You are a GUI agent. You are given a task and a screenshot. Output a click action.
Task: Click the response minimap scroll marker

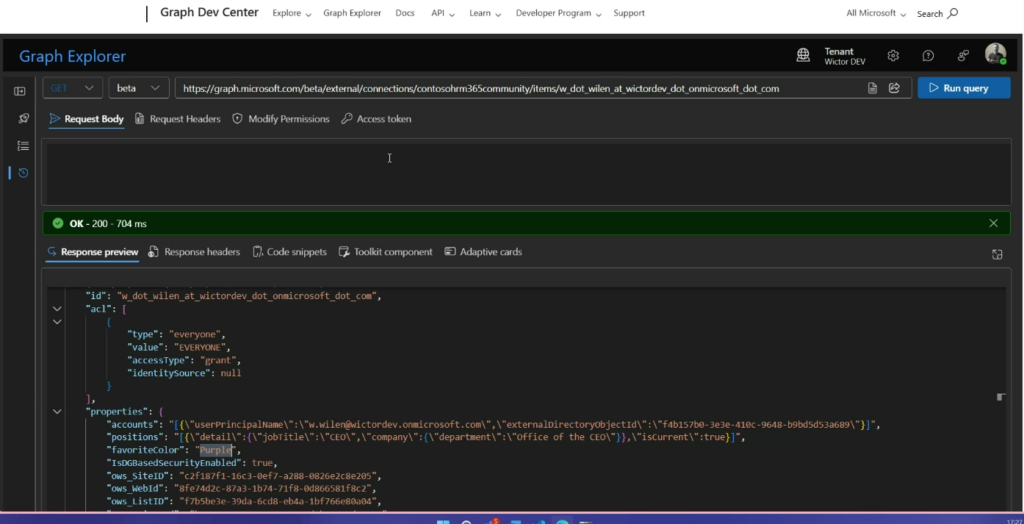(x=1000, y=397)
